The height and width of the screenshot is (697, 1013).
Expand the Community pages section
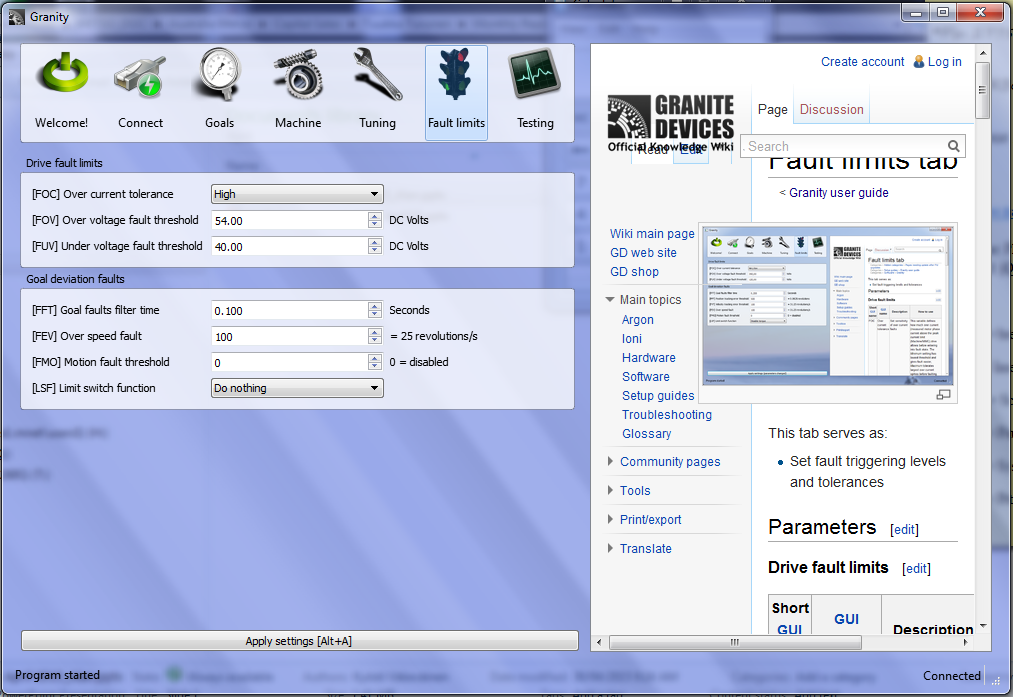click(610, 461)
